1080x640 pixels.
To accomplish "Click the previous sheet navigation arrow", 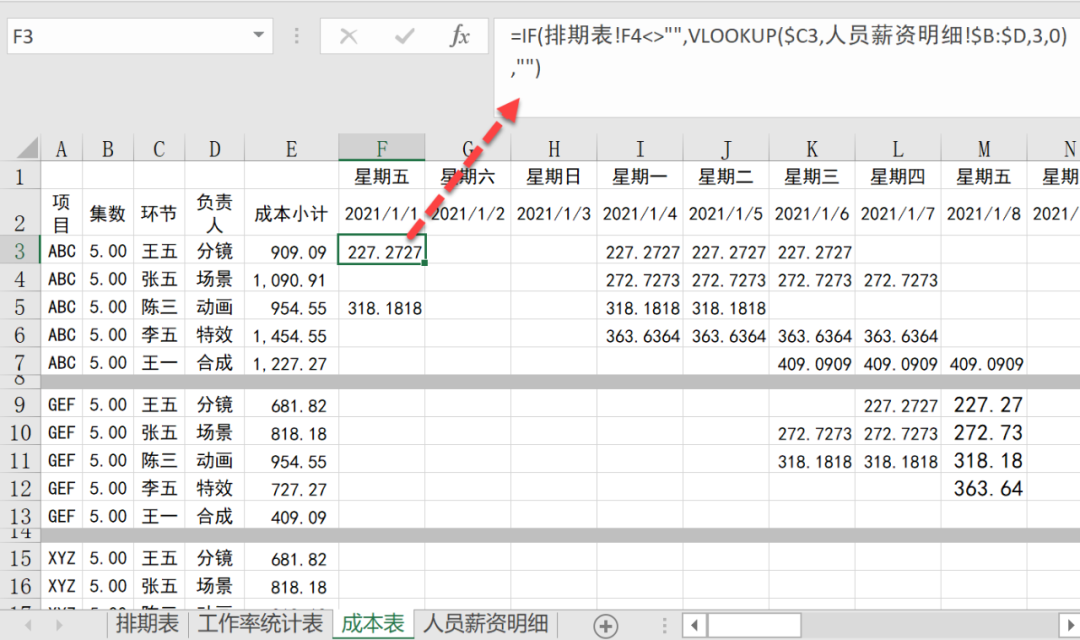I will (x=28, y=626).
